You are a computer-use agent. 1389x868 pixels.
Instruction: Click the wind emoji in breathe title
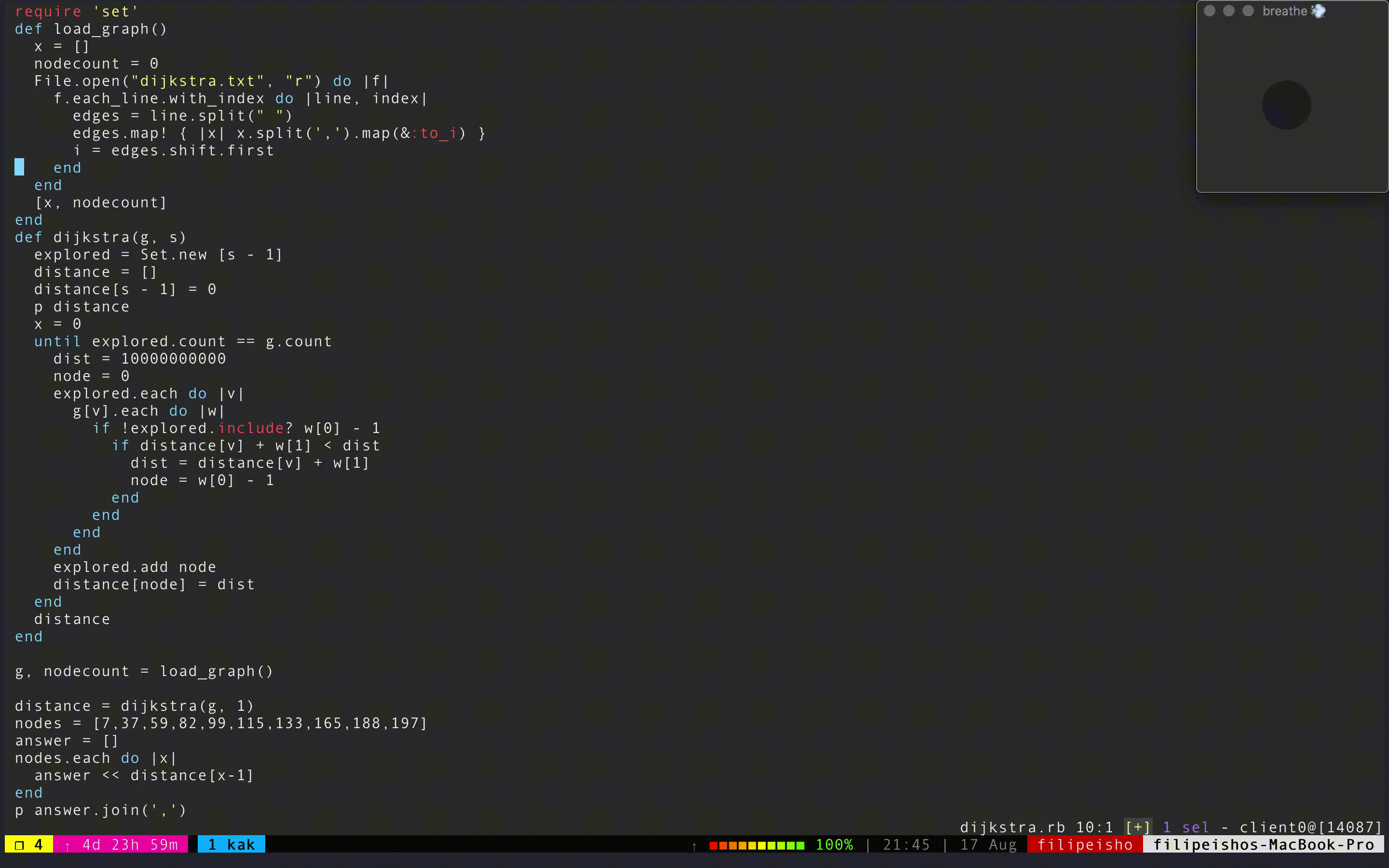[1319, 11]
